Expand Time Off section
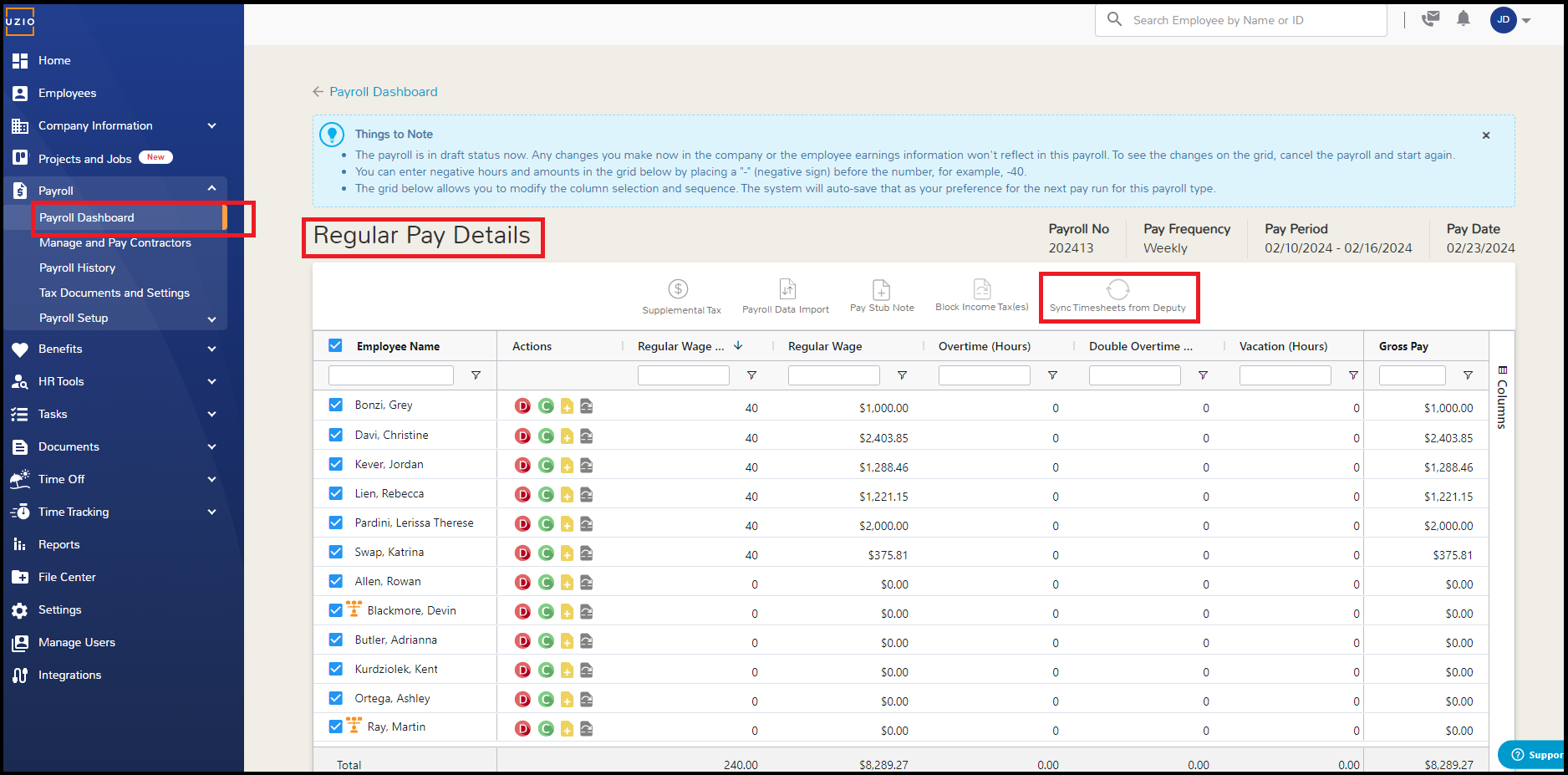This screenshot has width=1568, height=775. coord(211,479)
